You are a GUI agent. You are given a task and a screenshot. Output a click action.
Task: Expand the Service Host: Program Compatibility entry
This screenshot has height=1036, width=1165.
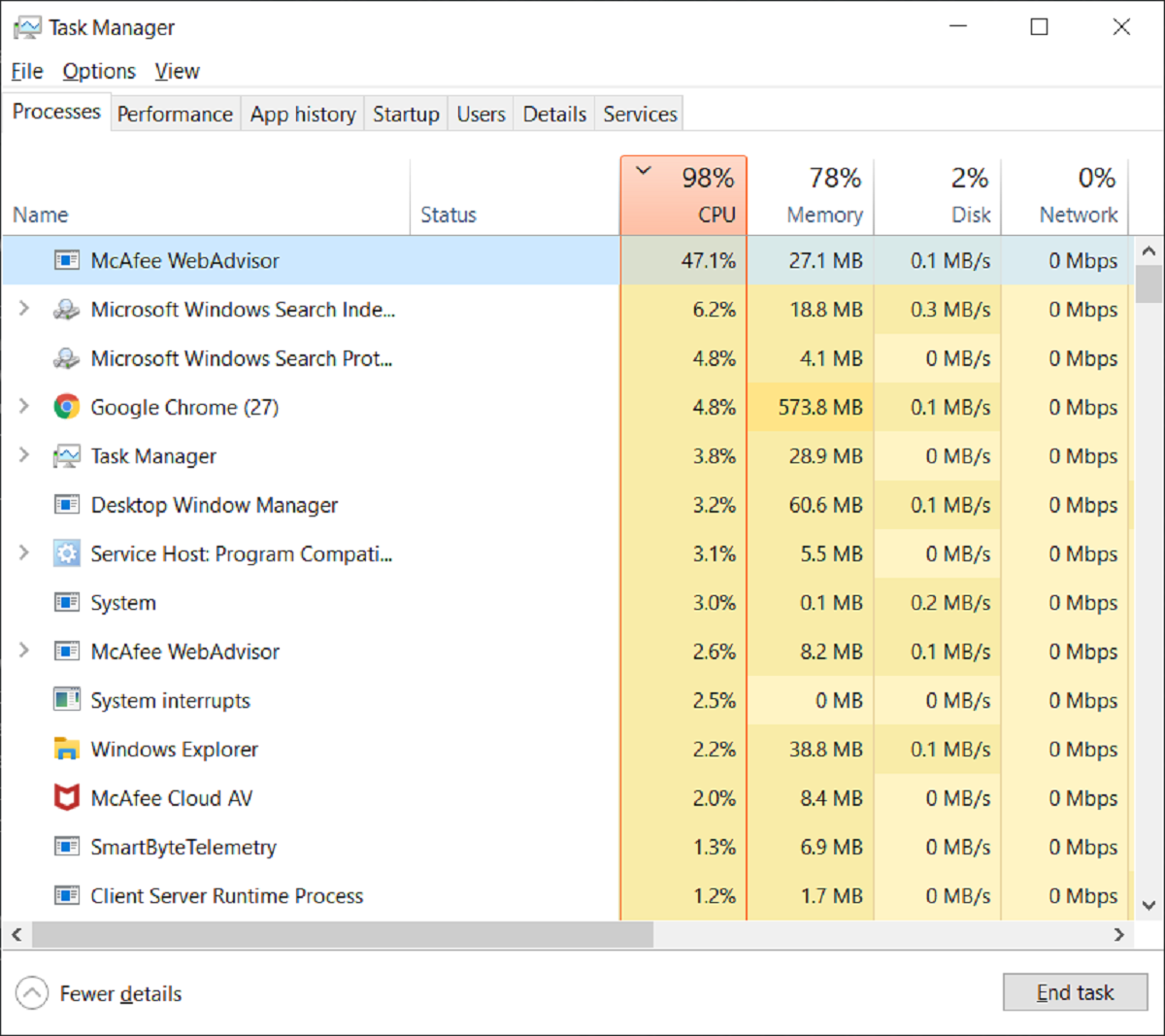click(x=24, y=552)
